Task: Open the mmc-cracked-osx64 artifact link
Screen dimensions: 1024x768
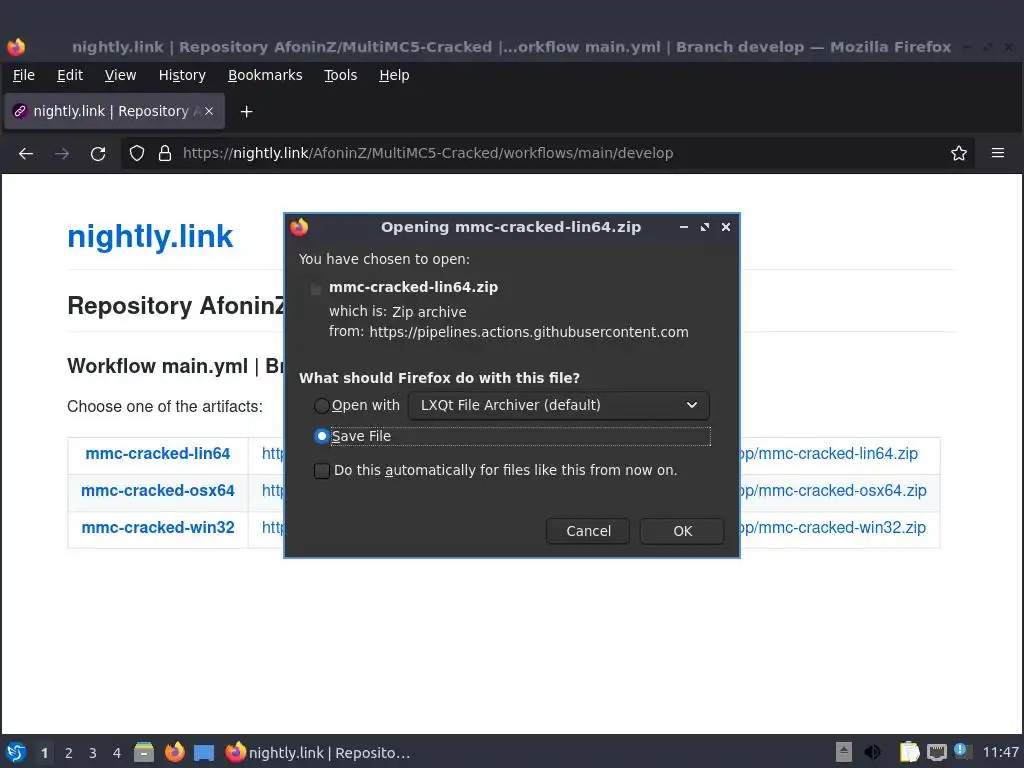Action: pyautogui.click(x=157, y=490)
